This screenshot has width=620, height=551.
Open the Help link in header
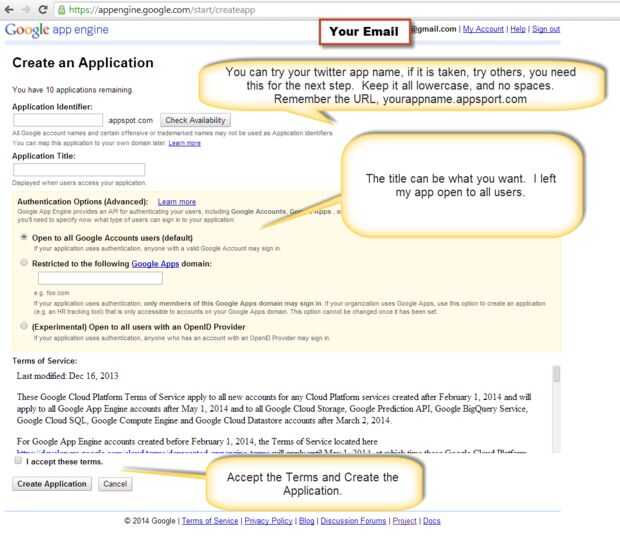(x=518, y=29)
